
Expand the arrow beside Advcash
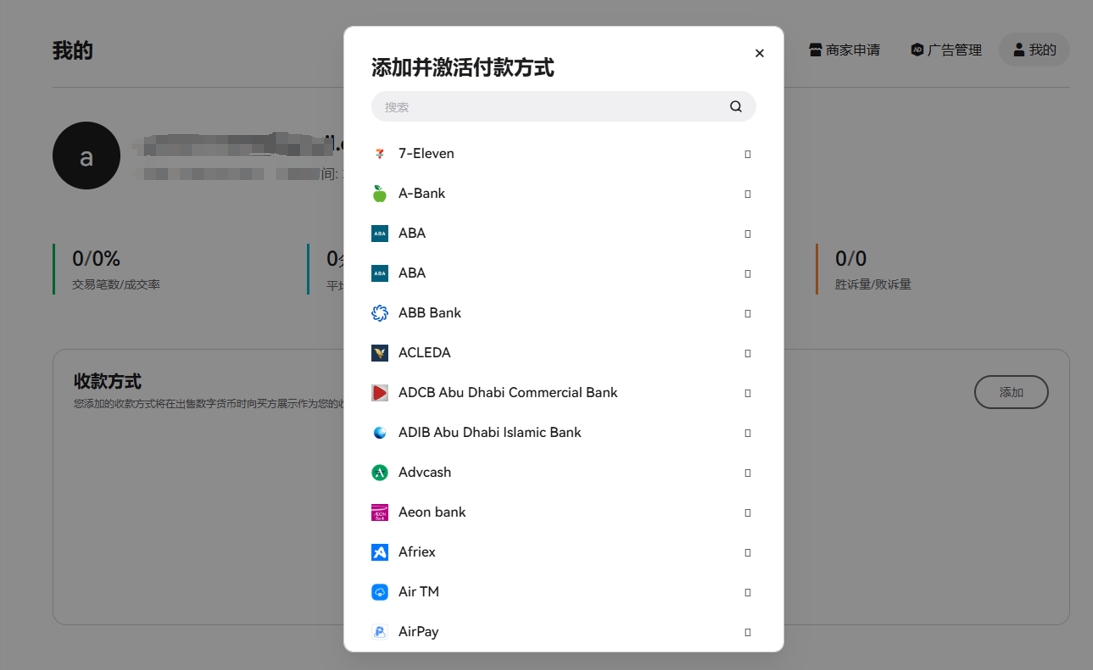[x=747, y=473]
